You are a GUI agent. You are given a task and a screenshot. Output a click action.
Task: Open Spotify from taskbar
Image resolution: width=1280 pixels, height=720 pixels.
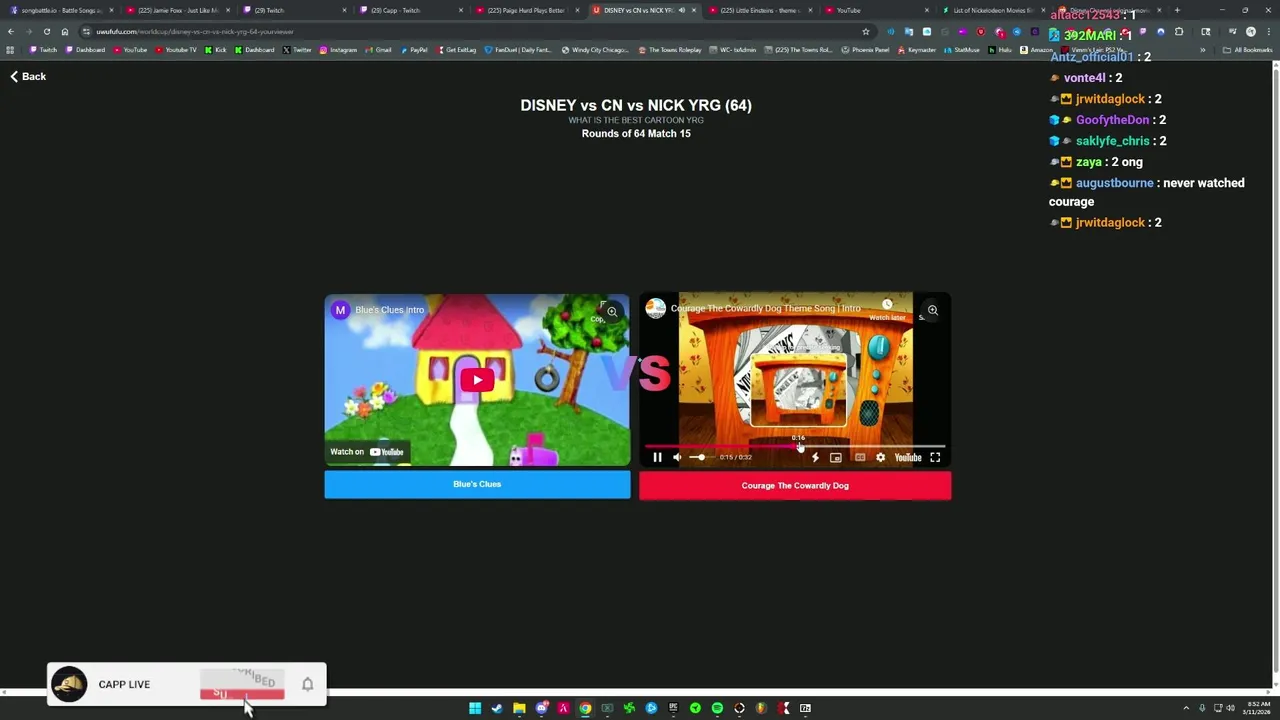(x=717, y=708)
